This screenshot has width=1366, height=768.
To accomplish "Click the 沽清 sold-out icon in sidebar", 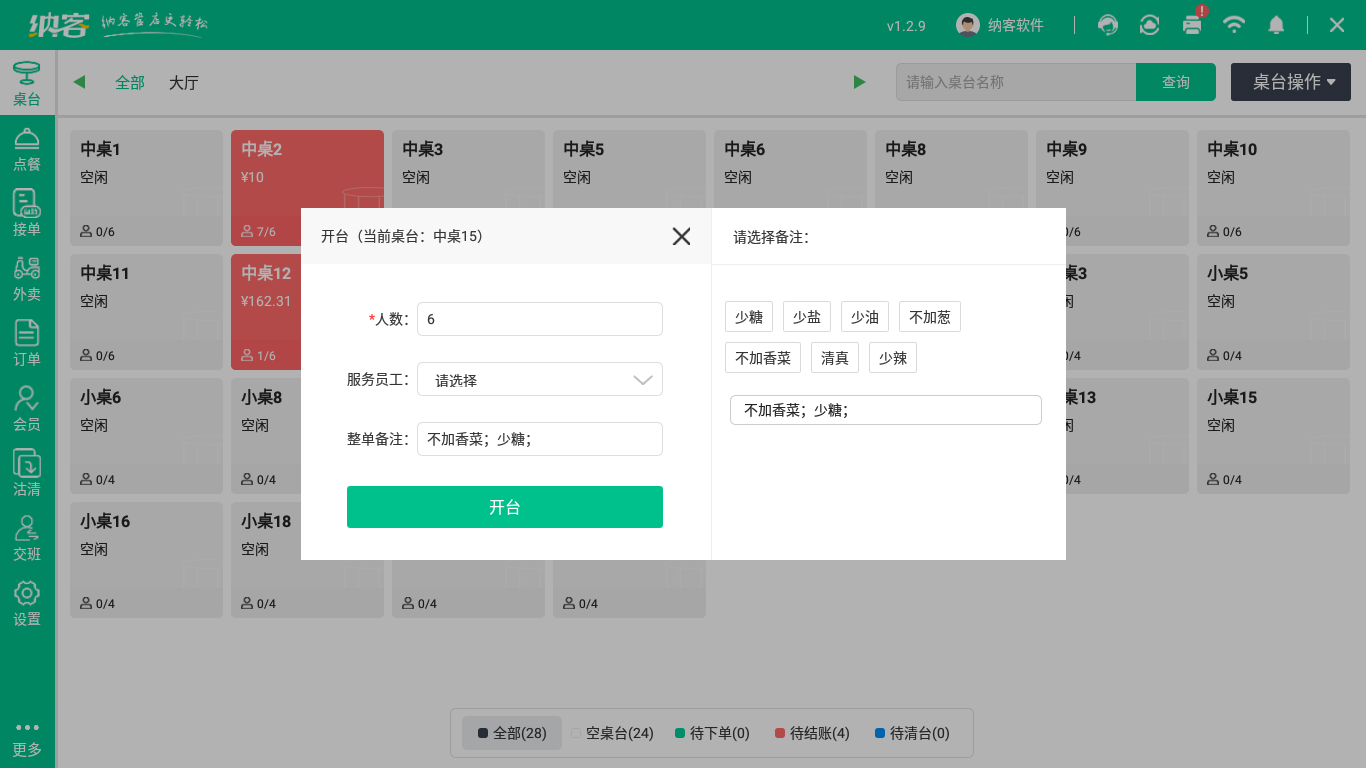I will coord(27,472).
